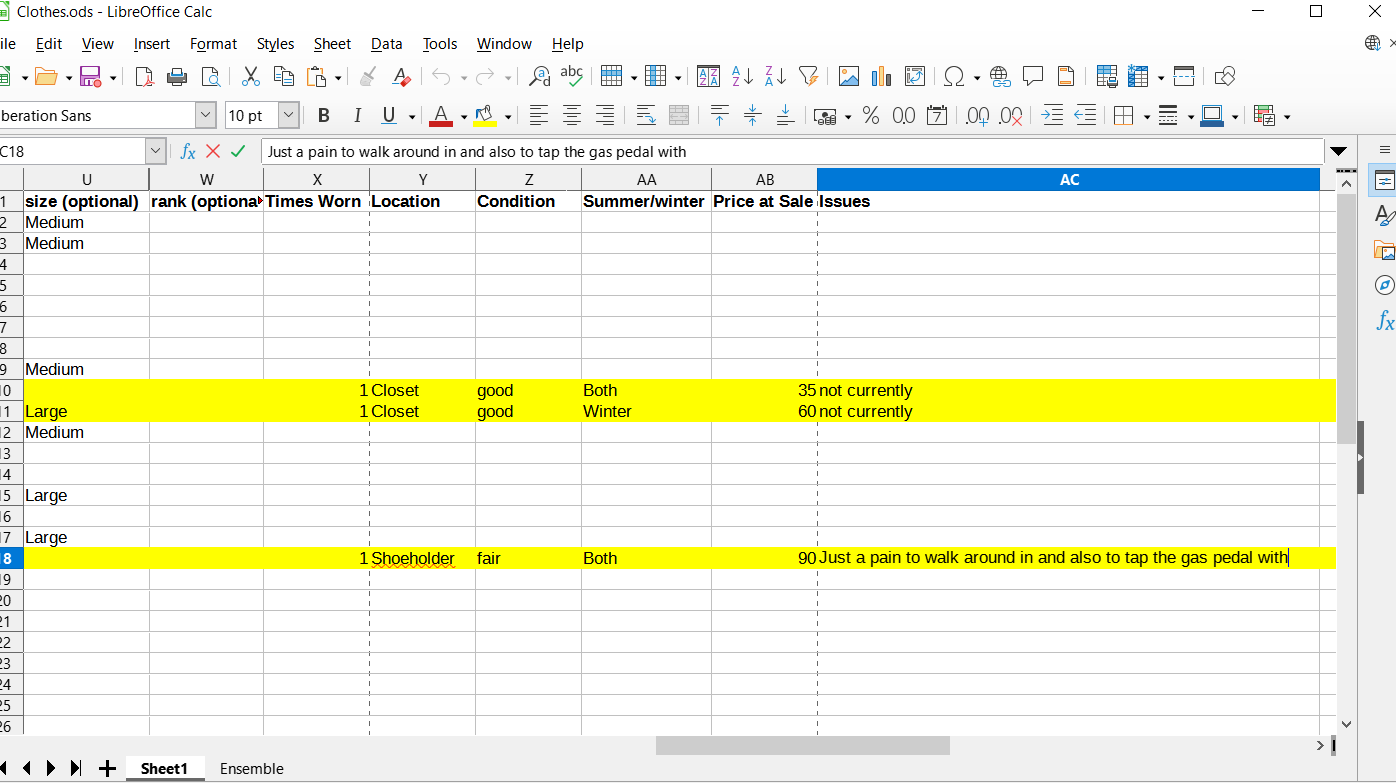The height and width of the screenshot is (783, 1396).
Task: Click the formula input line
Action: pos(792,152)
